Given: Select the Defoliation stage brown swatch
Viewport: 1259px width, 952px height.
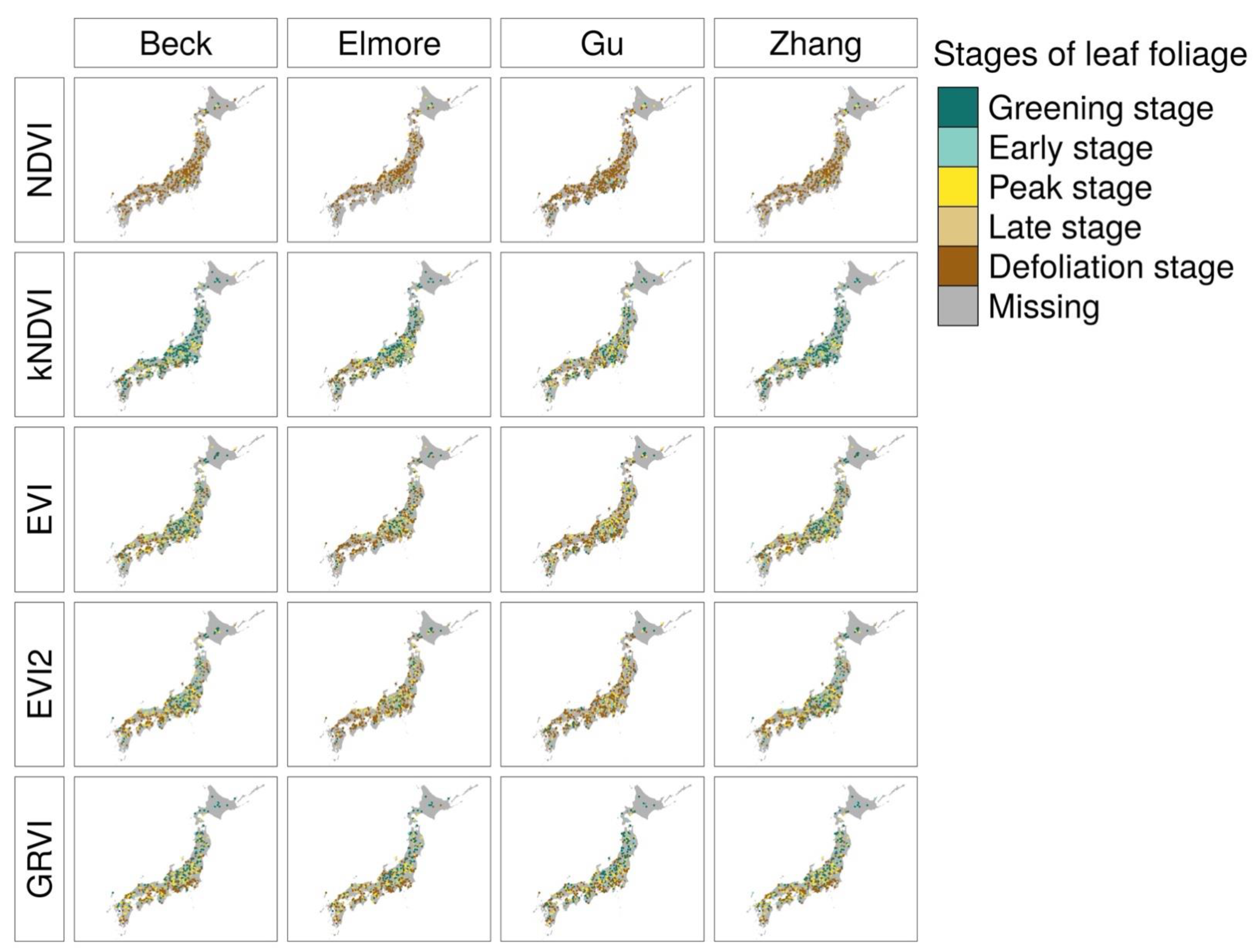Looking at the screenshot, I should [957, 266].
